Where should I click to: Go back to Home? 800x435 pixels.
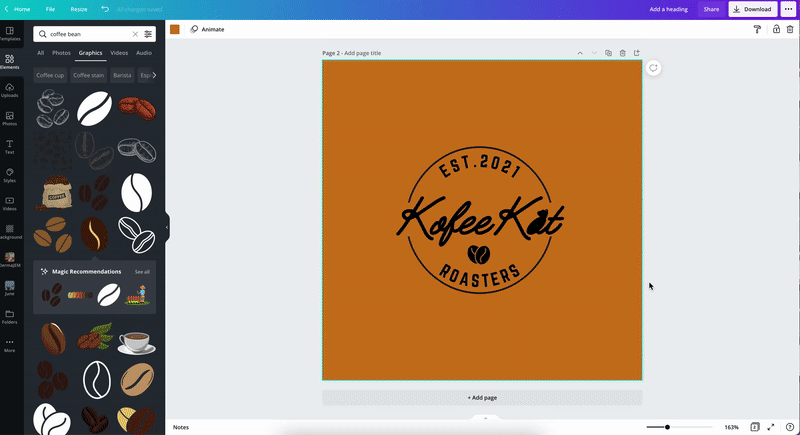pos(18,9)
